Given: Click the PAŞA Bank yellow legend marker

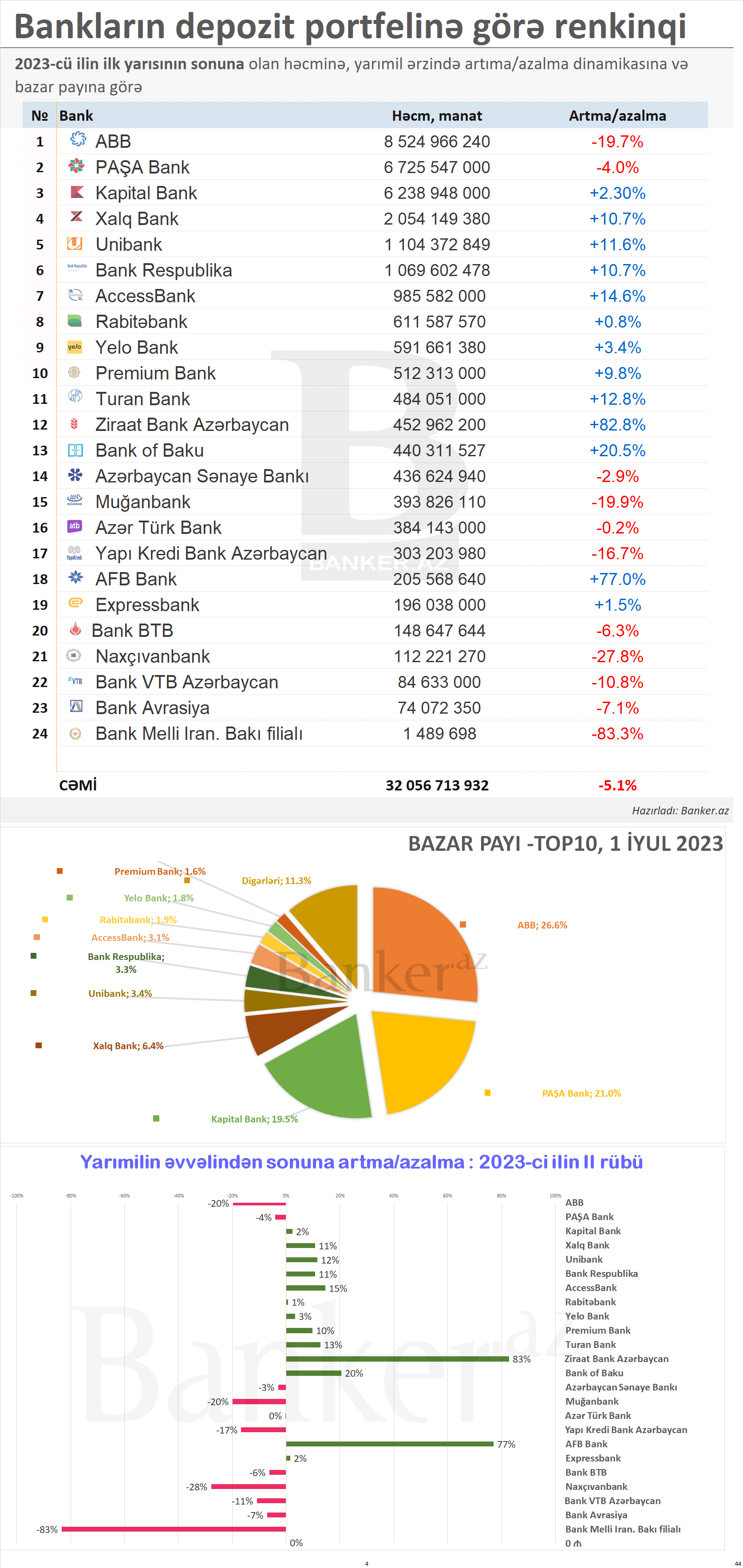Looking at the screenshot, I should point(487,1093).
